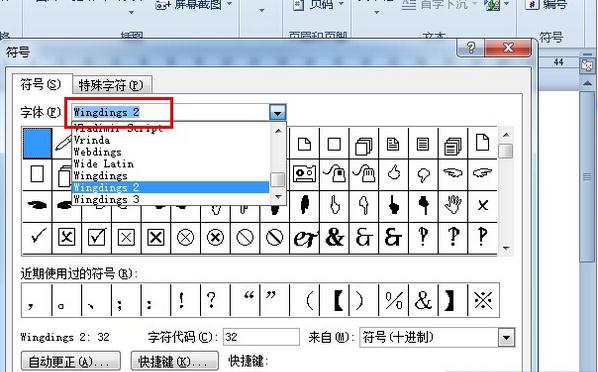
Task: Select the bold circled X symbol
Action: 215,238
